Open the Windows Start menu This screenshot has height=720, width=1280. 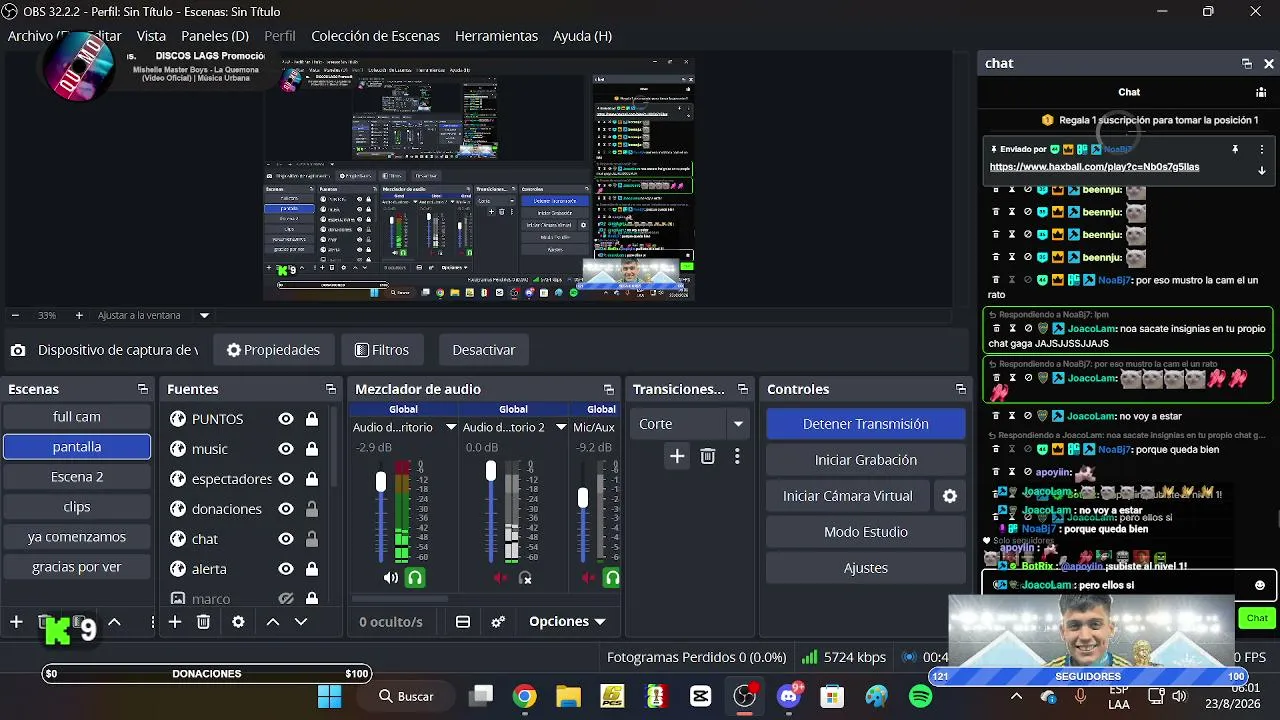click(329, 696)
